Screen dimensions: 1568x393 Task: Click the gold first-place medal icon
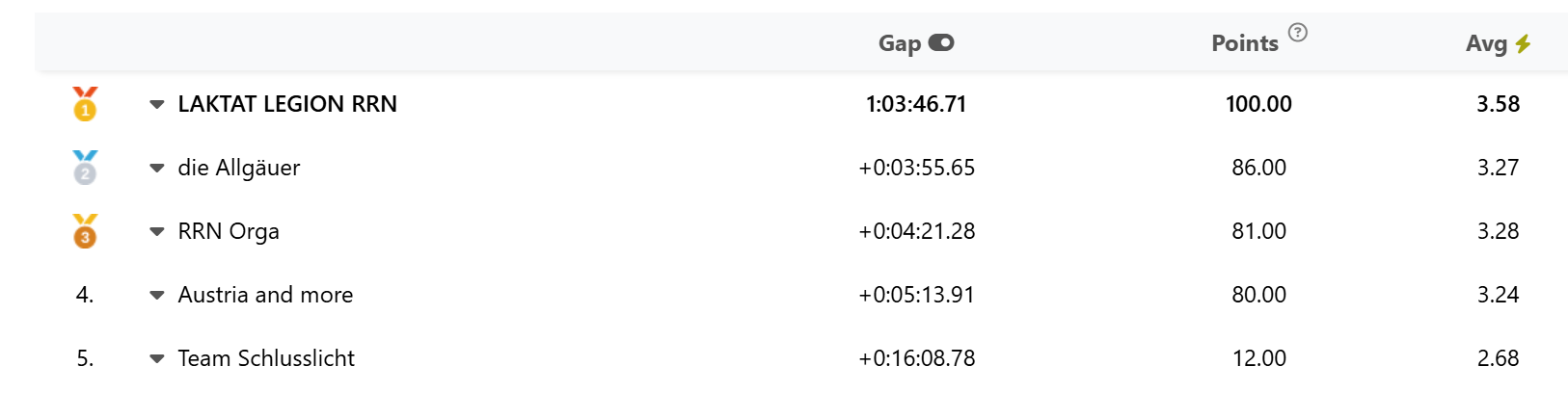[85, 104]
